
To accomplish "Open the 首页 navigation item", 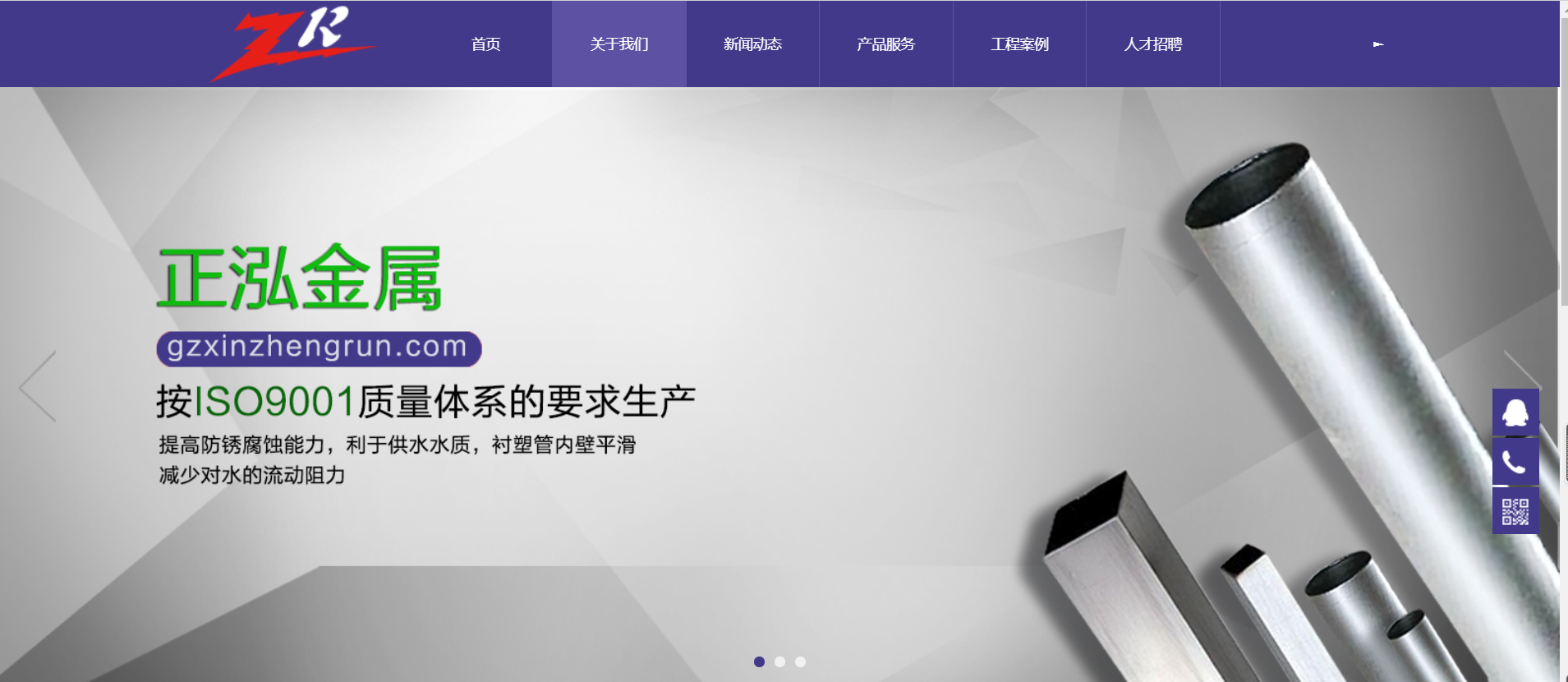I will 485,44.
